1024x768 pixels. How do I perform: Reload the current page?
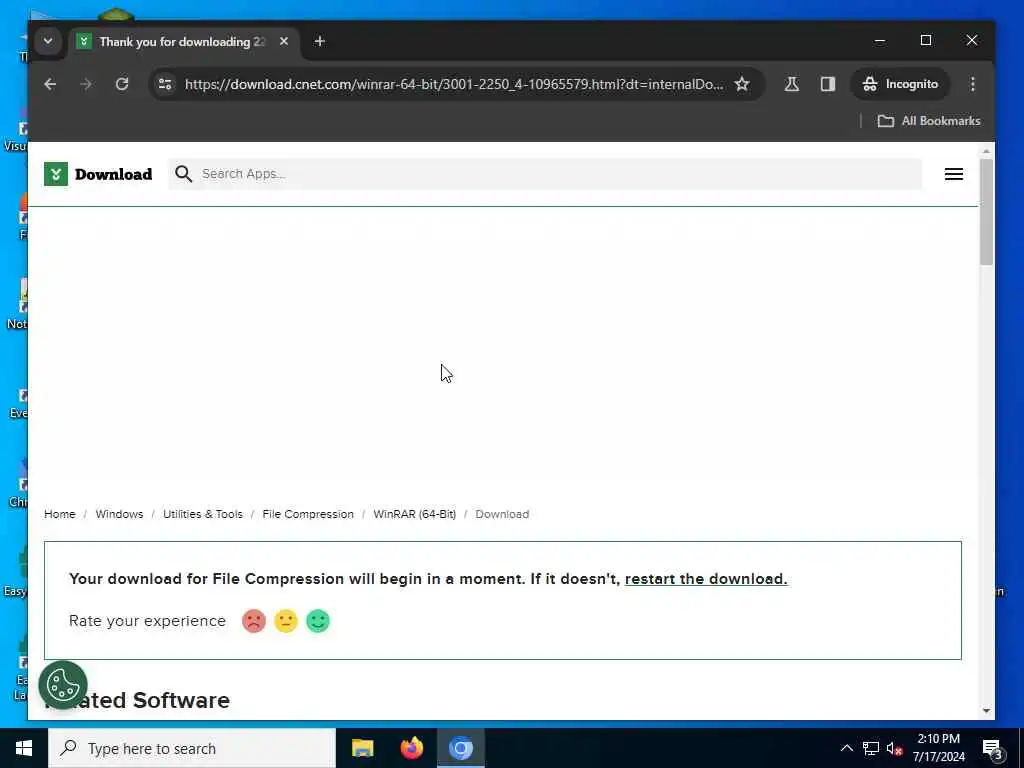tap(122, 84)
